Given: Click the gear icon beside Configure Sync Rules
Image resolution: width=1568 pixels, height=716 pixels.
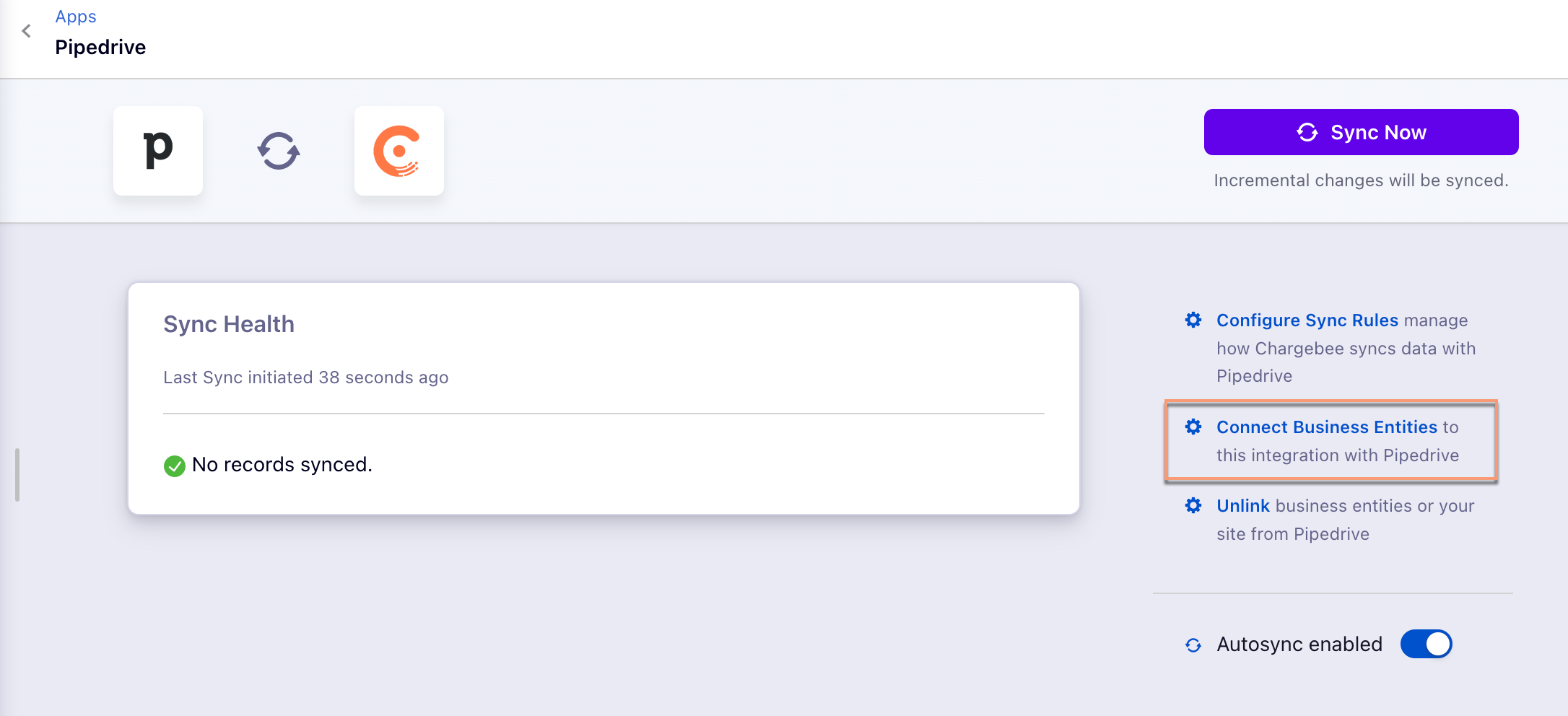Looking at the screenshot, I should (1193, 320).
